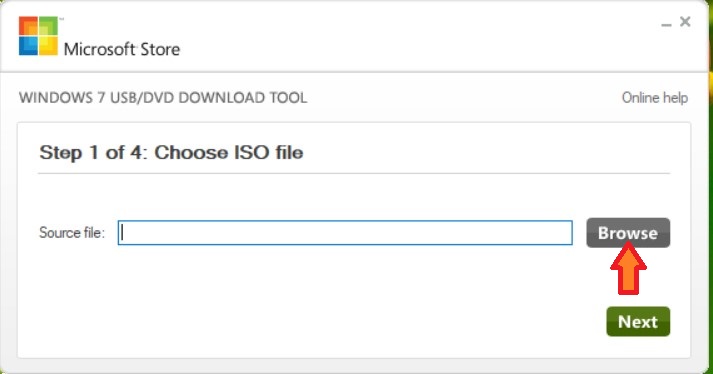This screenshot has height=374, width=713.
Task: Click the green tile of the Microsoft logo
Action: tap(49, 26)
